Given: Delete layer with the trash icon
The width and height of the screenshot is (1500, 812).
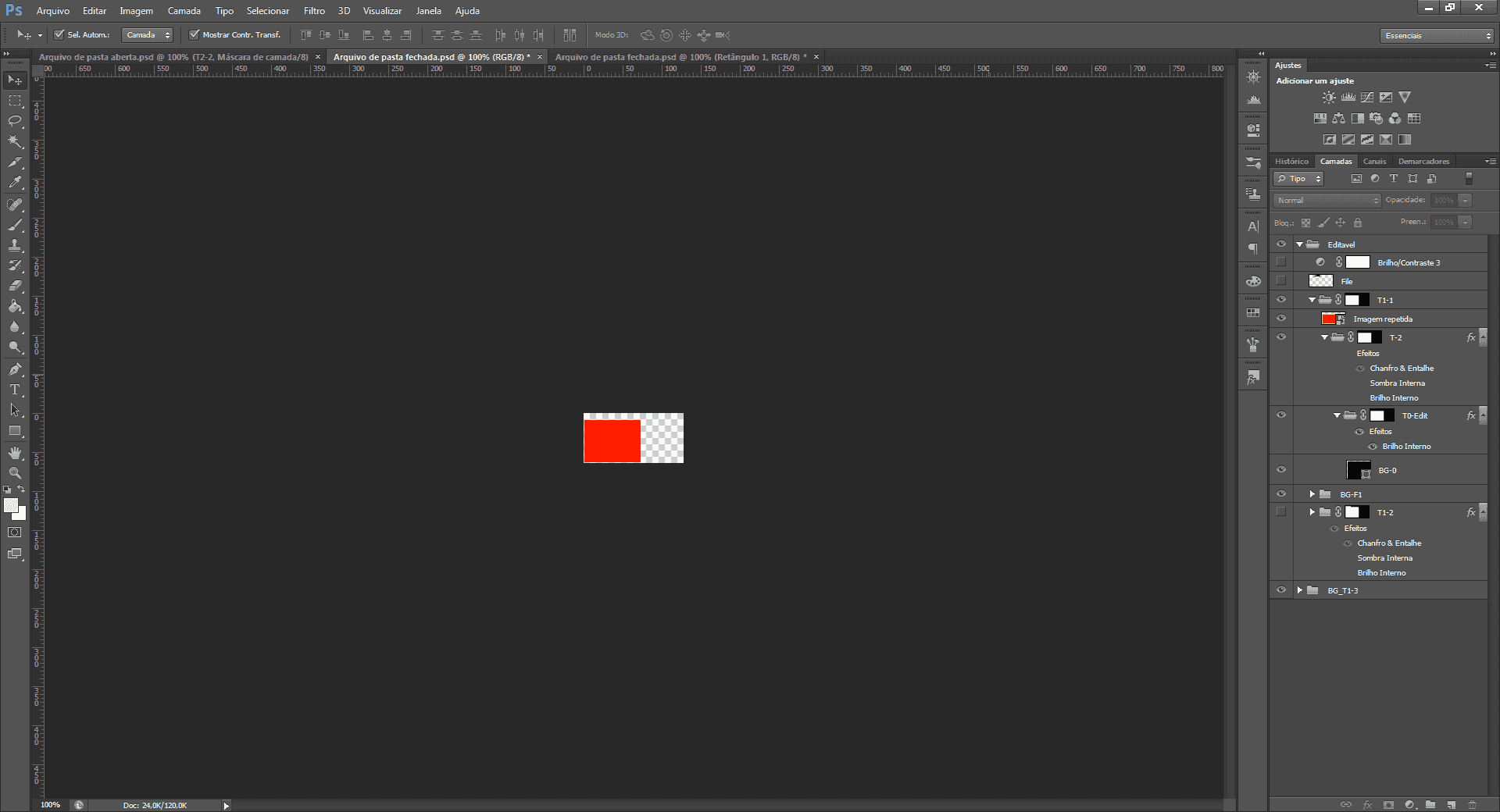Looking at the screenshot, I should 1472,804.
